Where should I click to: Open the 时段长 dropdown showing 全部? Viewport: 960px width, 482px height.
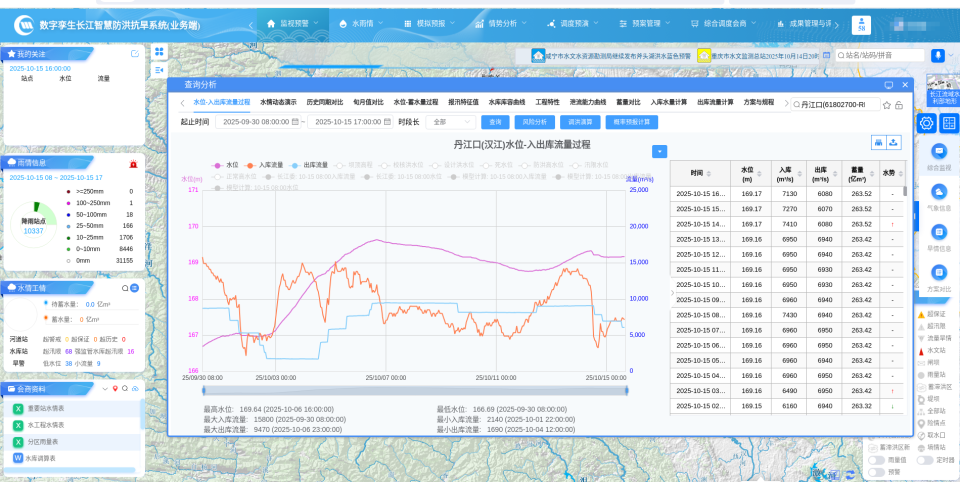point(448,122)
